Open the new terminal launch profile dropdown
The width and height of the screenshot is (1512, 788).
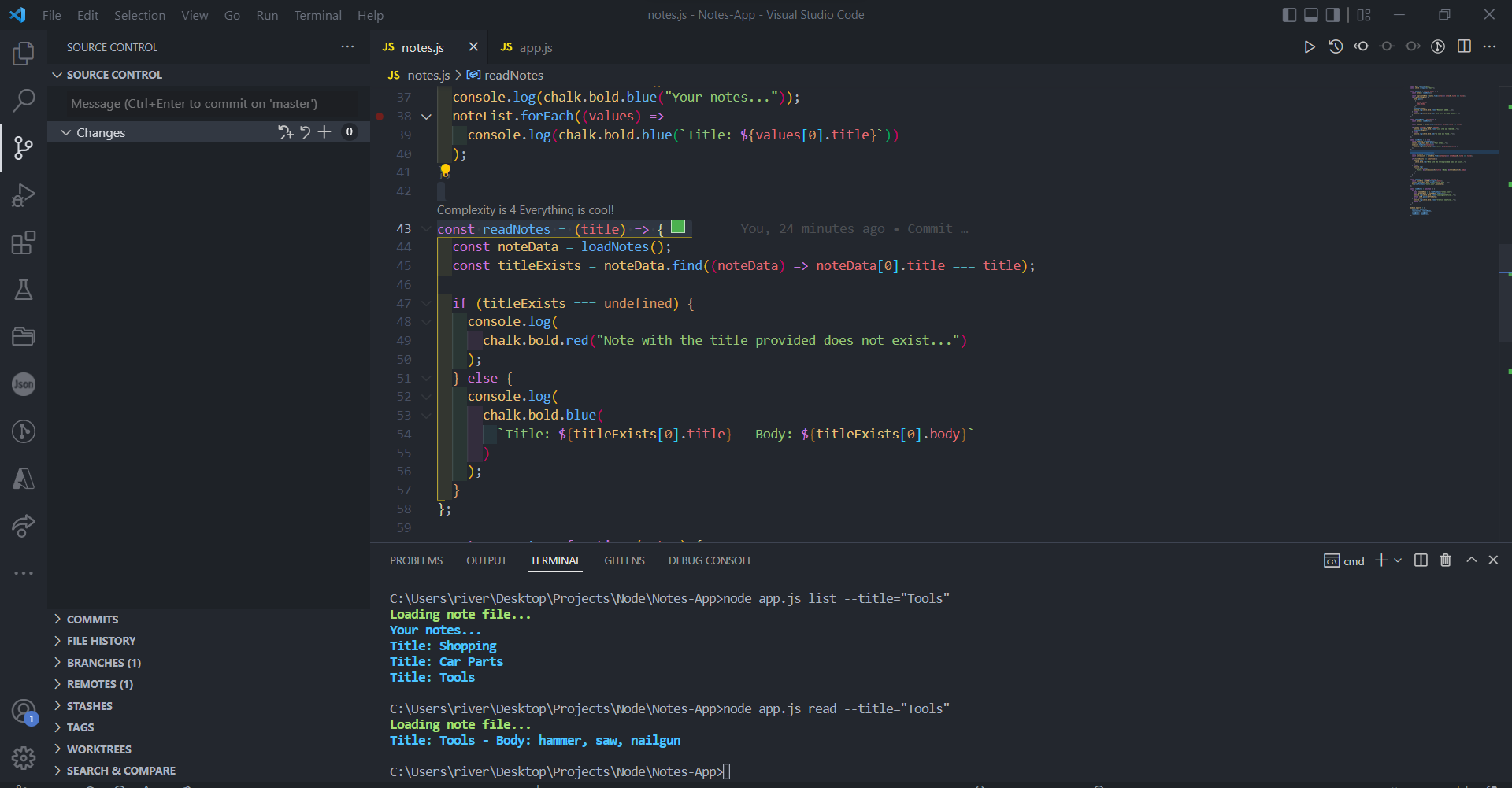click(1398, 560)
